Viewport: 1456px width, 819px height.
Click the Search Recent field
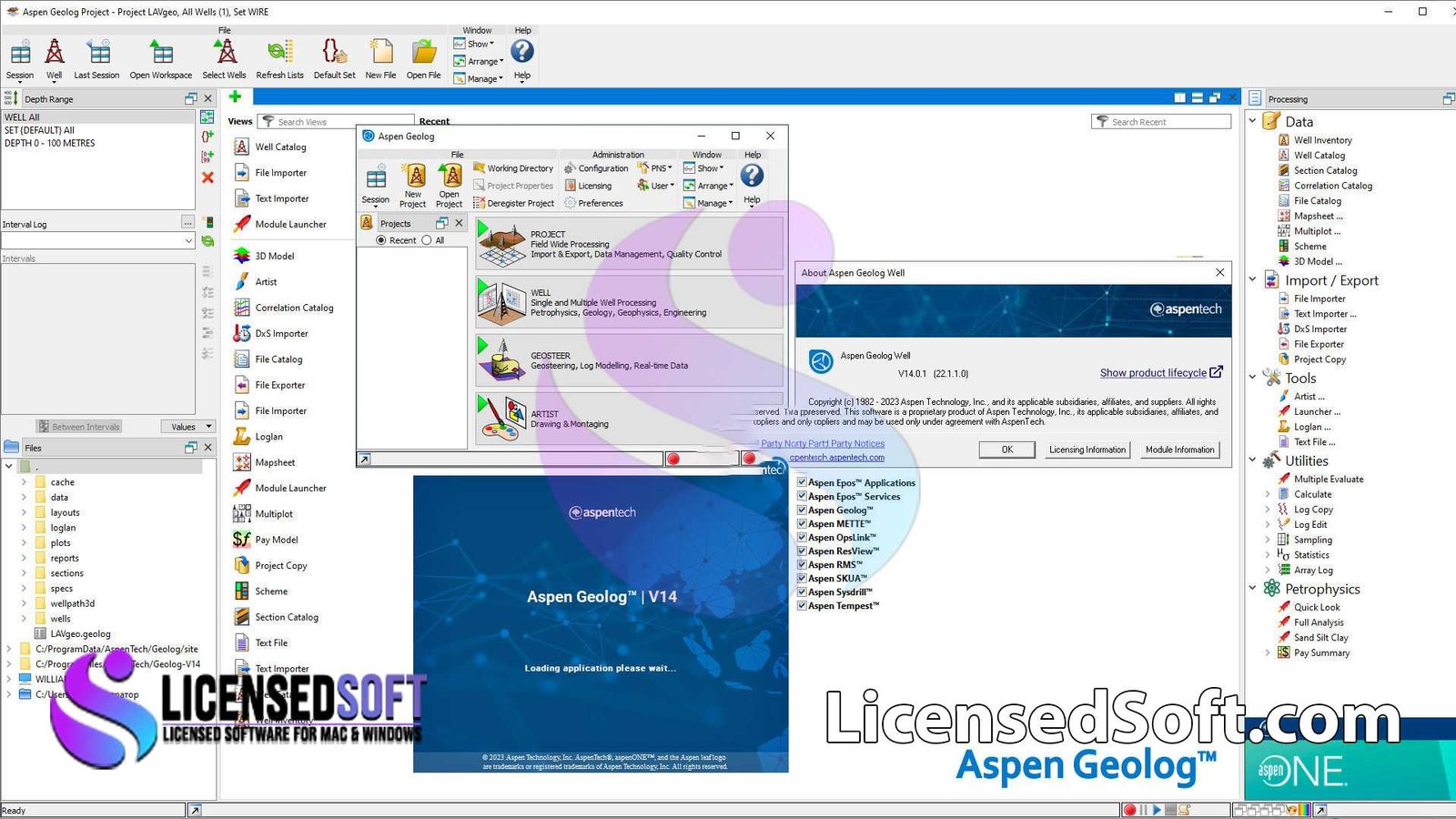click(x=1161, y=122)
